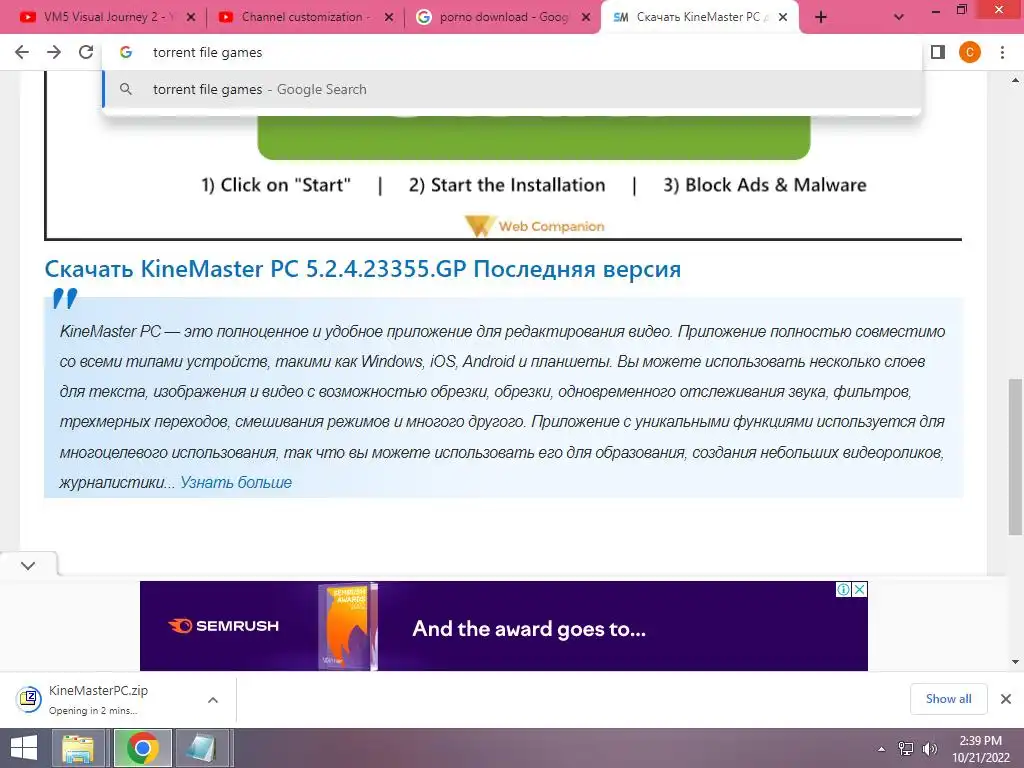This screenshot has width=1024, height=768.
Task: Open a new tab with plus button
Action: [821, 18]
